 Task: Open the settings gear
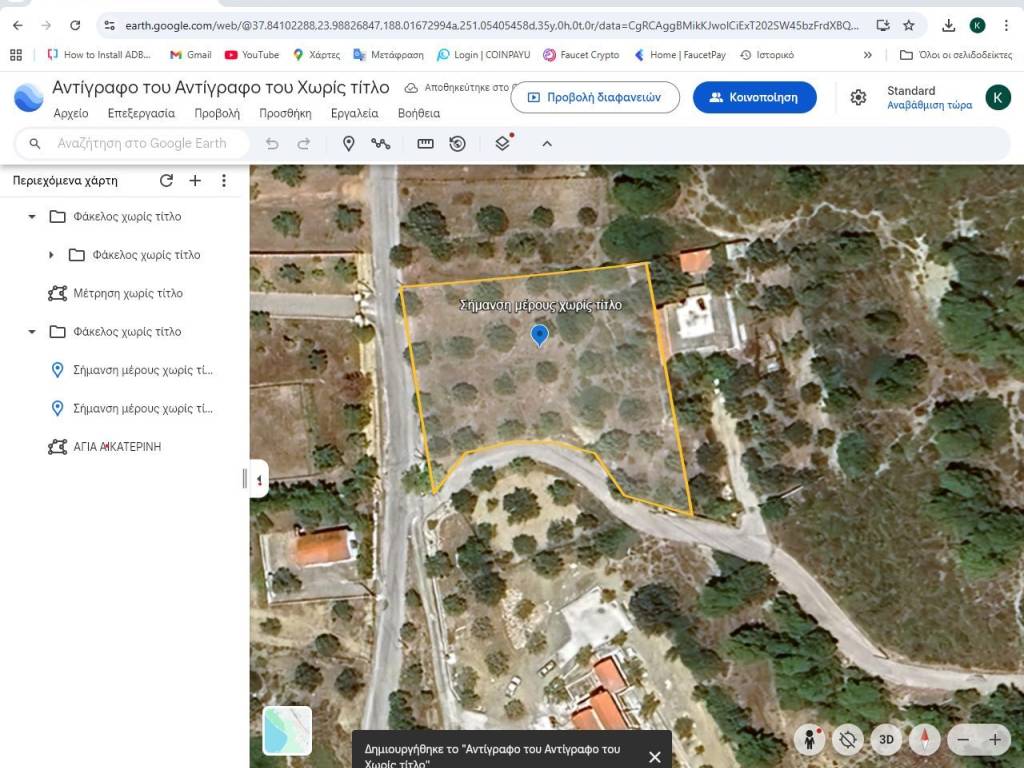click(x=858, y=97)
